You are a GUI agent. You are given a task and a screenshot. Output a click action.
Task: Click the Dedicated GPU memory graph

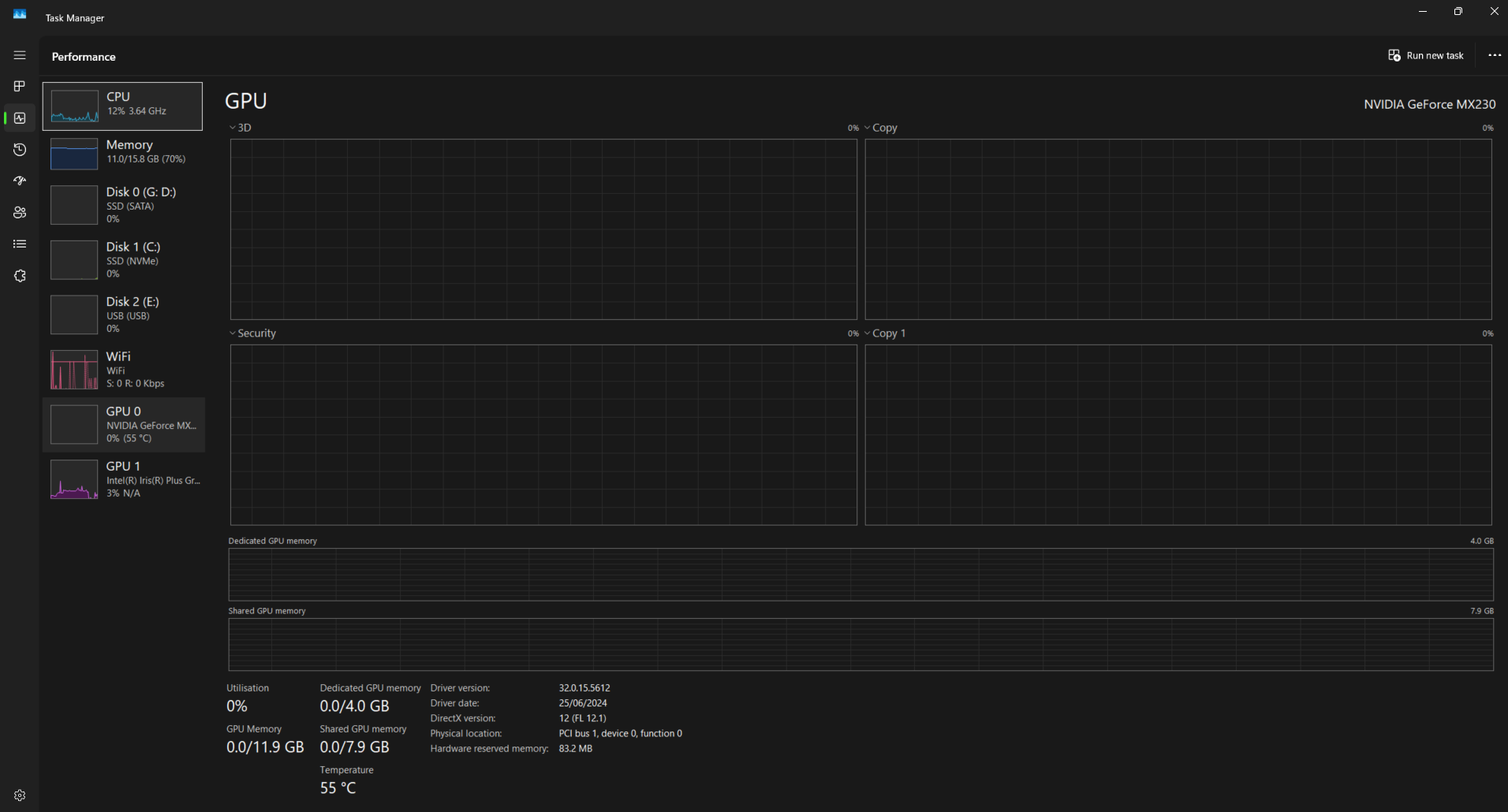coord(860,575)
